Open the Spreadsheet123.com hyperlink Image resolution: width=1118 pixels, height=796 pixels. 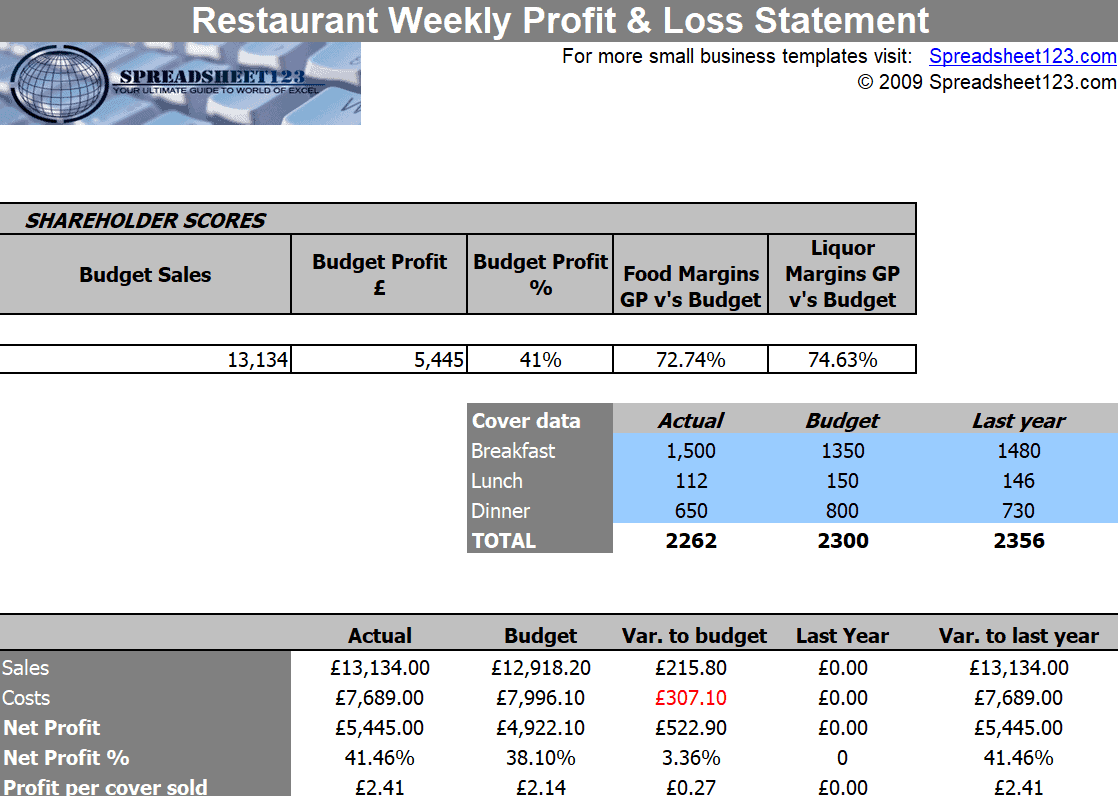tap(1022, 56)
